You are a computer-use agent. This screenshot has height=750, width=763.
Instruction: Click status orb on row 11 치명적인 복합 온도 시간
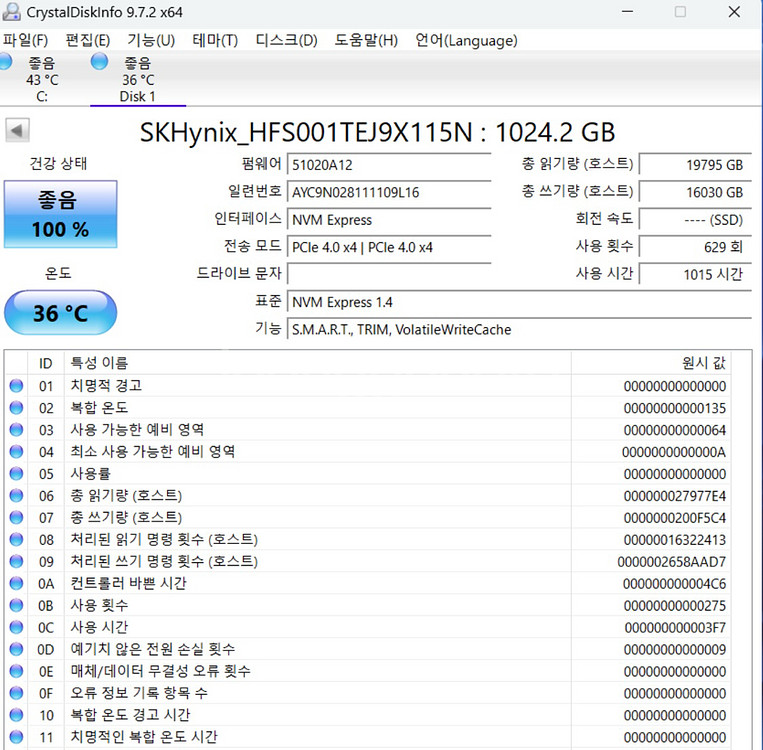click(16, 737)
